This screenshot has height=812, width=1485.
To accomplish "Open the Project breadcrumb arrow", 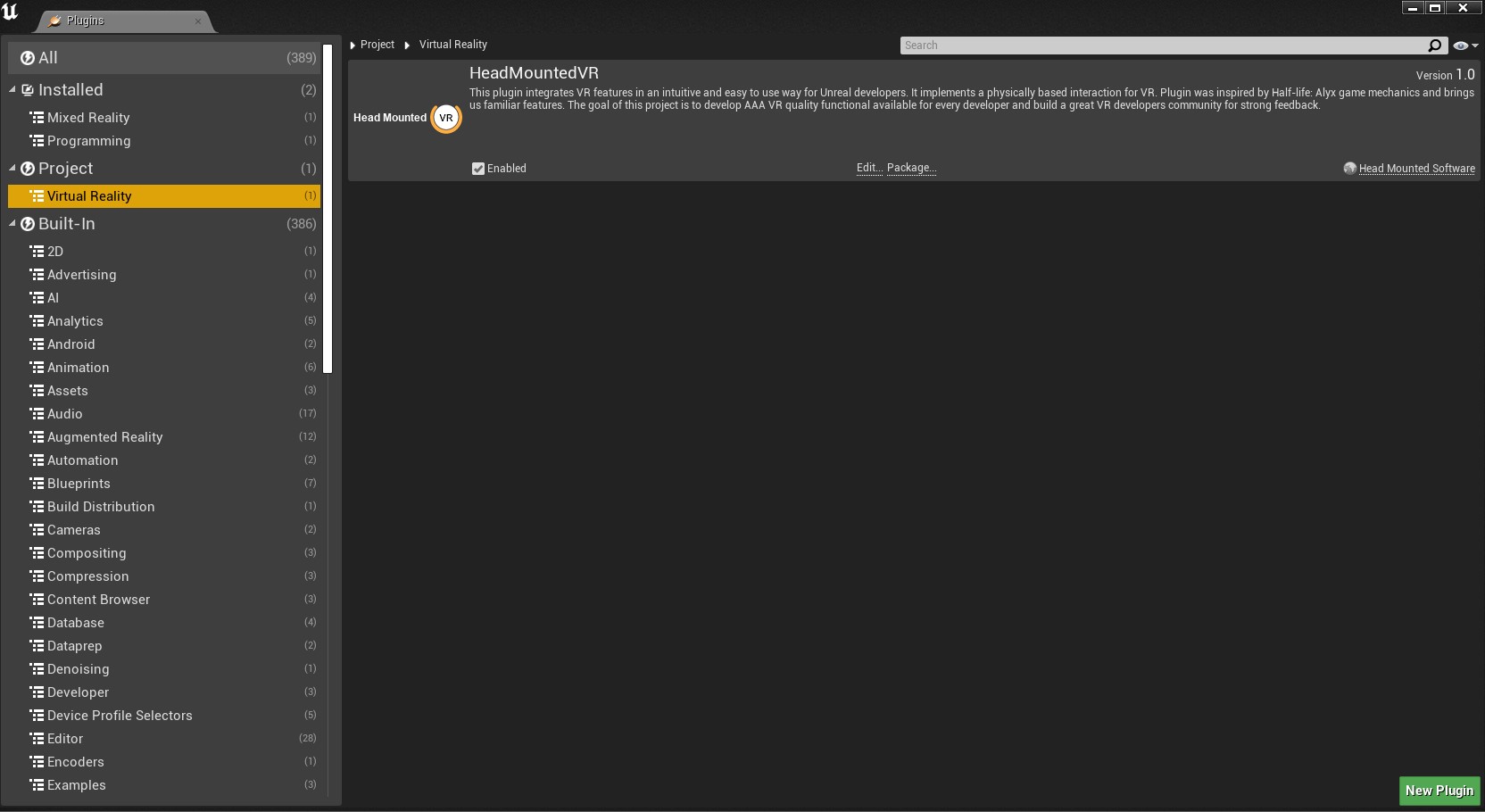I will pyautogui.click(x=353, y=46).
